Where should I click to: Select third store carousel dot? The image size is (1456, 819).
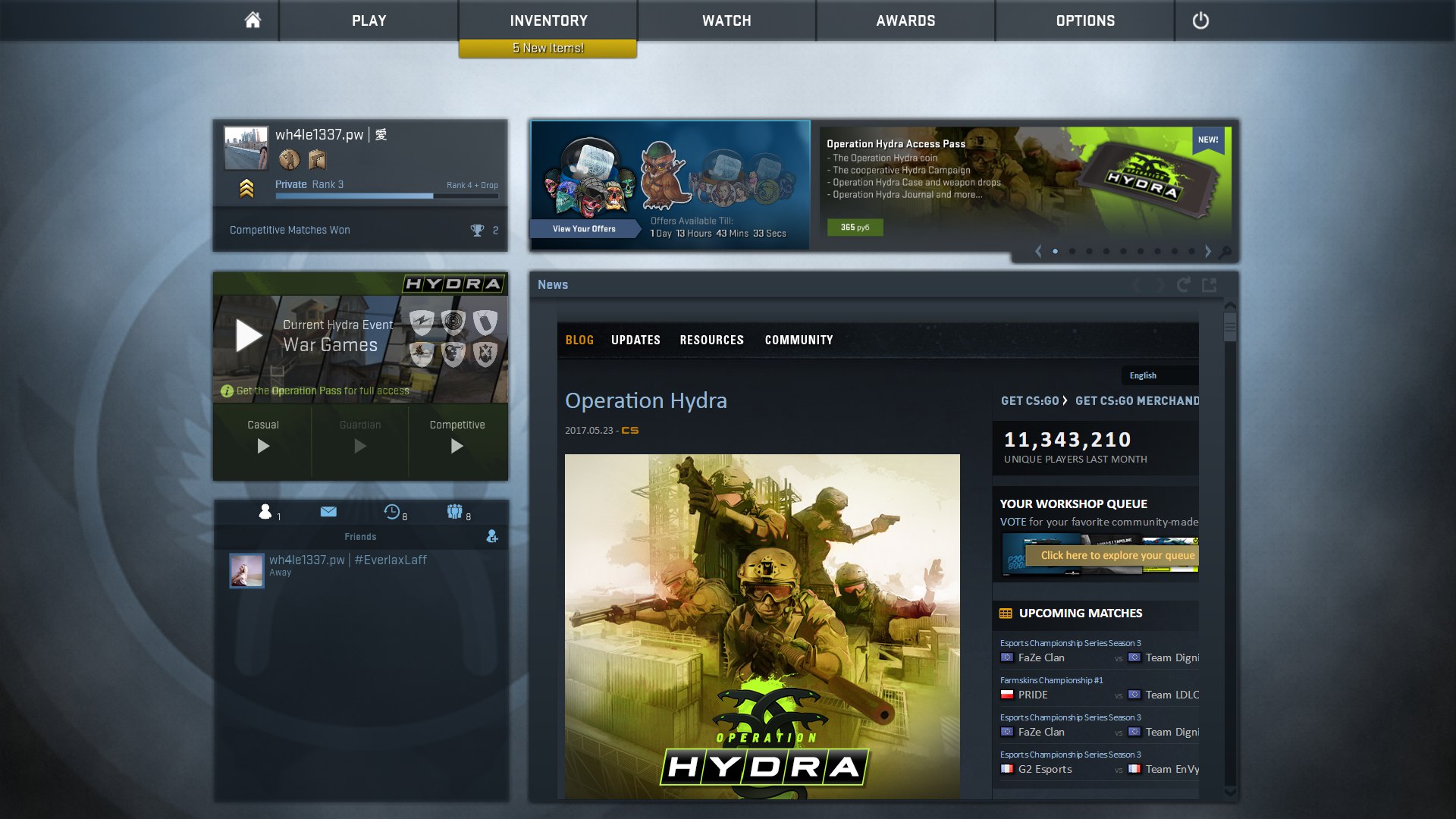pos(1089,251)
